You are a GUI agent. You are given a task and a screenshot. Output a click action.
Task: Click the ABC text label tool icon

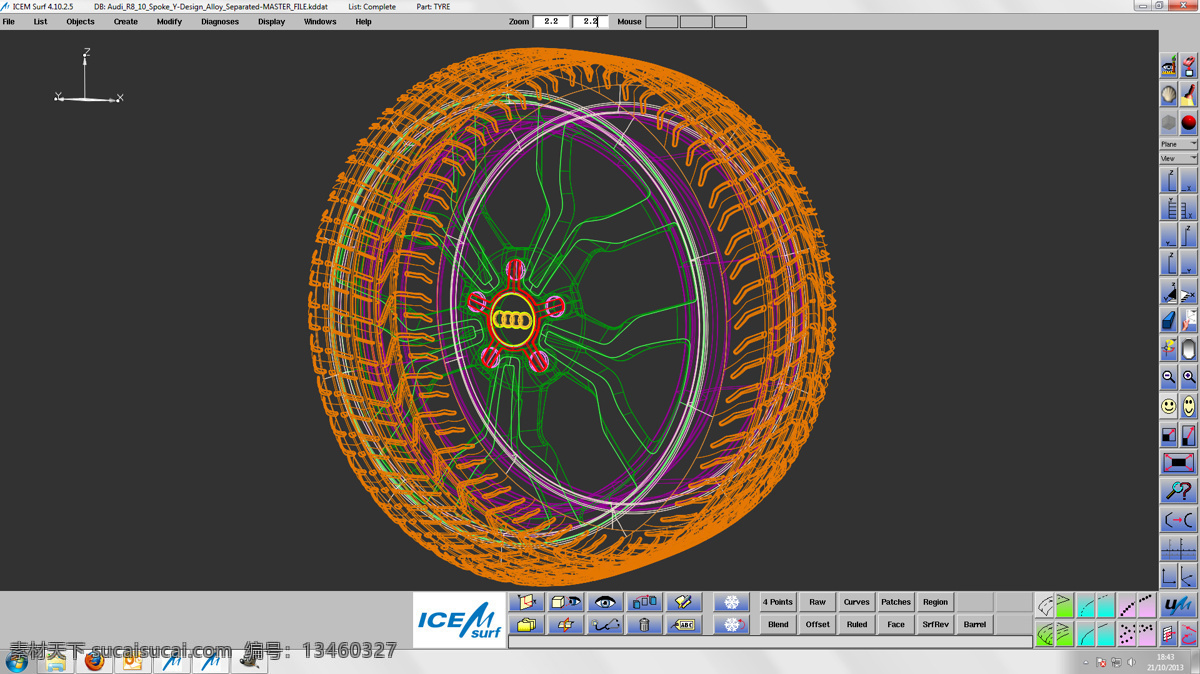pyautogui.click(x=684, y=625)
